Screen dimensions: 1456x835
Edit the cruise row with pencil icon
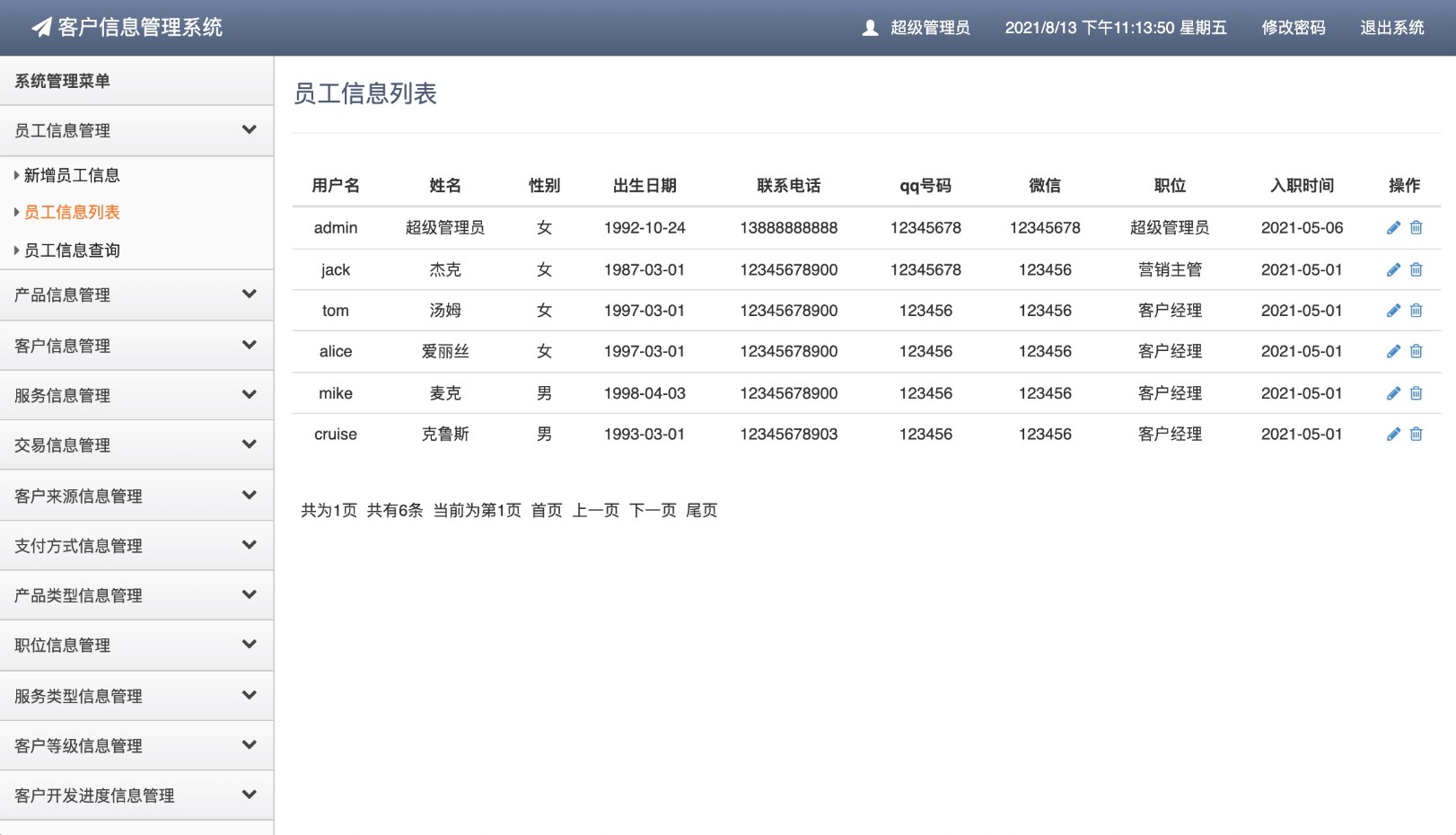(1393, 435)
